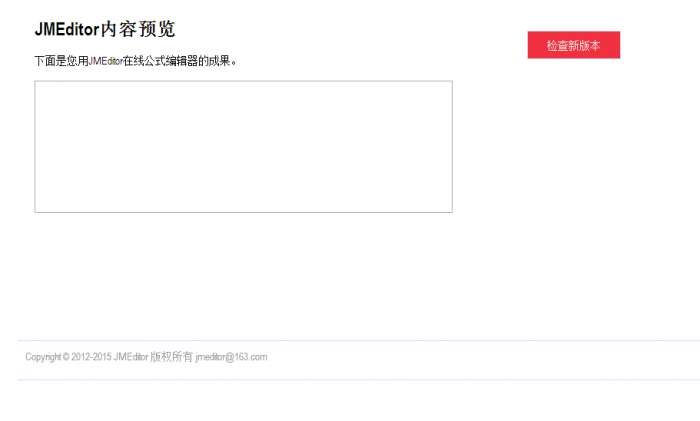Click the red 检查新版本 button

pos(574,45)
